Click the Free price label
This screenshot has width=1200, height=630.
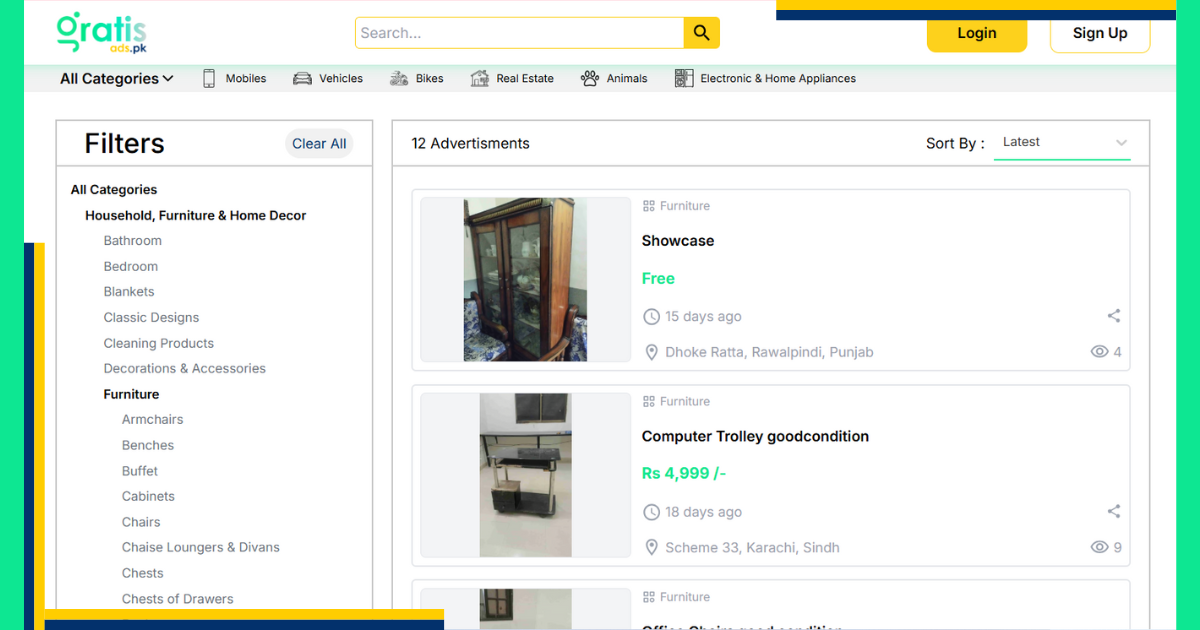click(658, 279)
